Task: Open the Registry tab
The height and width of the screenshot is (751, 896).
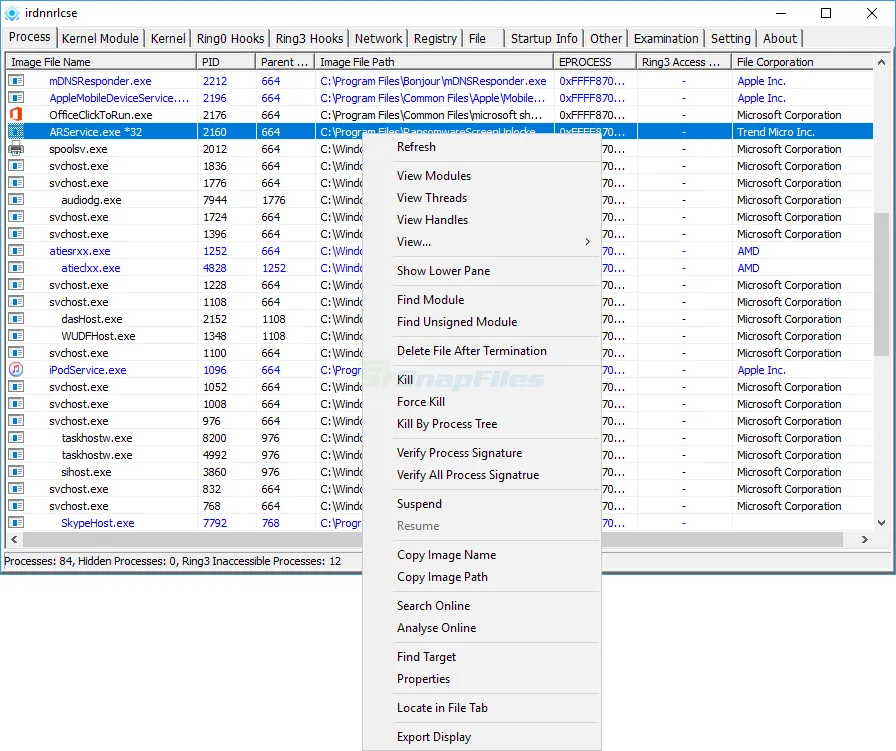Action: point(435,38)
